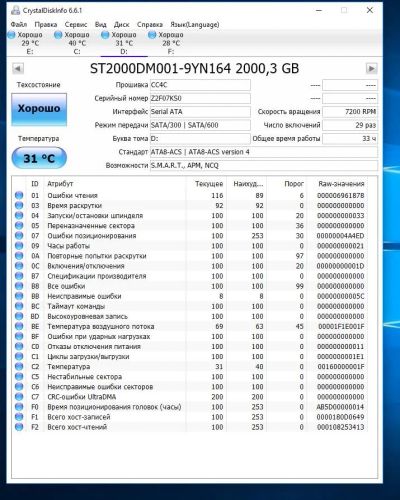Click status circle for 0C Включения/отключения
Screen dimensions: 400x500
click(x=19, y=266)
